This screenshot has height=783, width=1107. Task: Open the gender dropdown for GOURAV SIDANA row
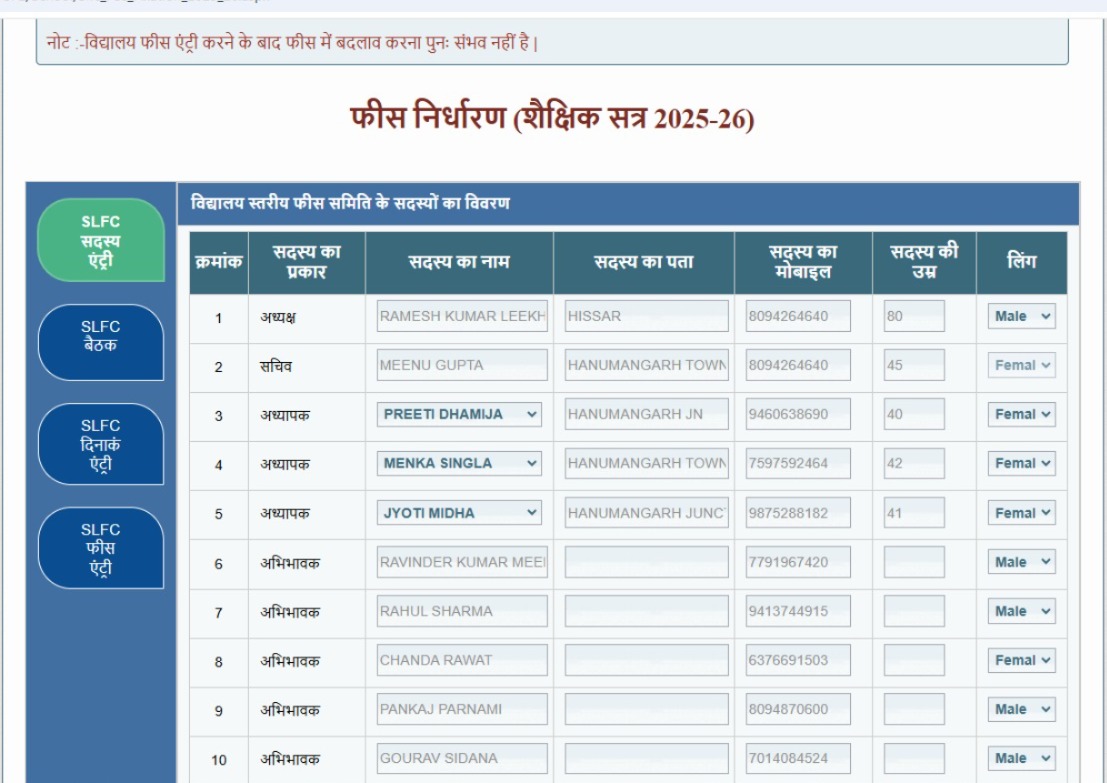tap(1022, 758)
